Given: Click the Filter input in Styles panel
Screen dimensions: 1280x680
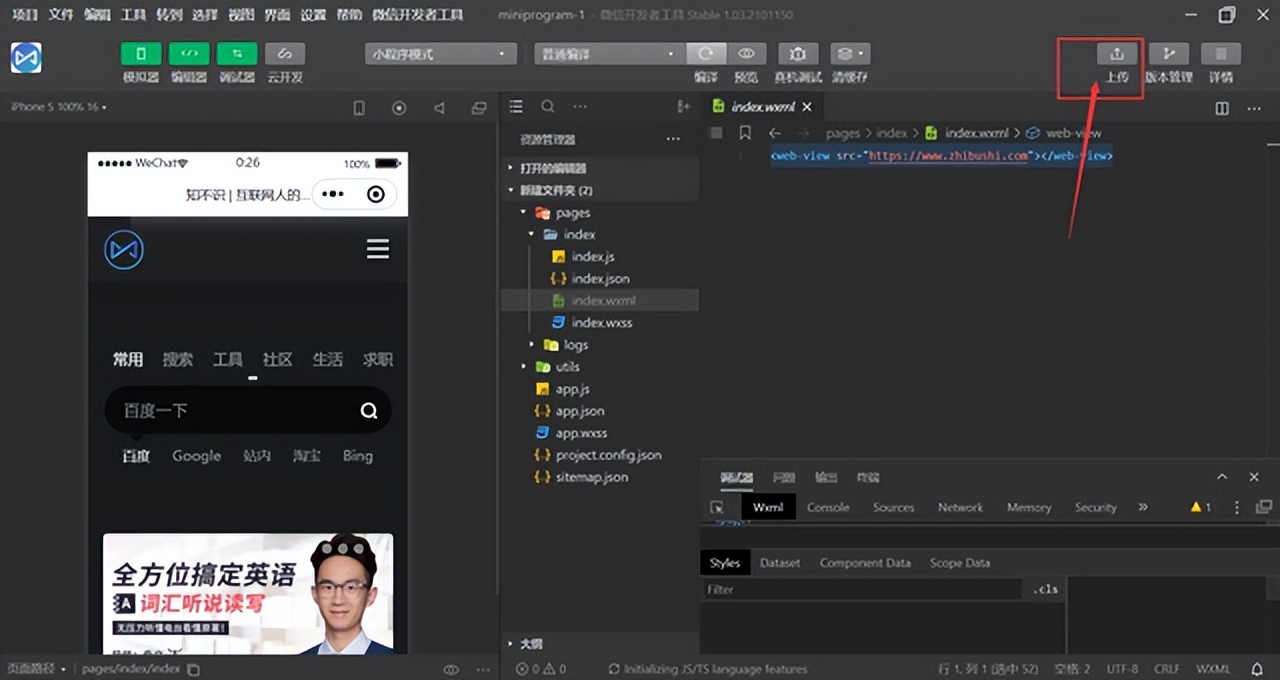Looking at the screenshot, I should [x=860, y=589].
